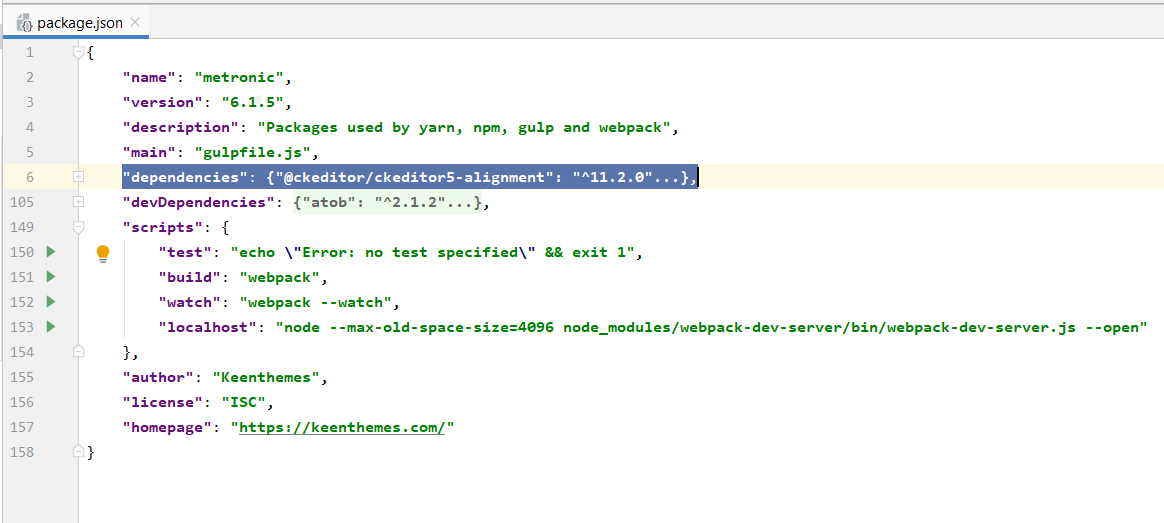This screenshot has height=523, width=1164.
Task: Collapse the scripts block at line 149
Action: [79, 227]
